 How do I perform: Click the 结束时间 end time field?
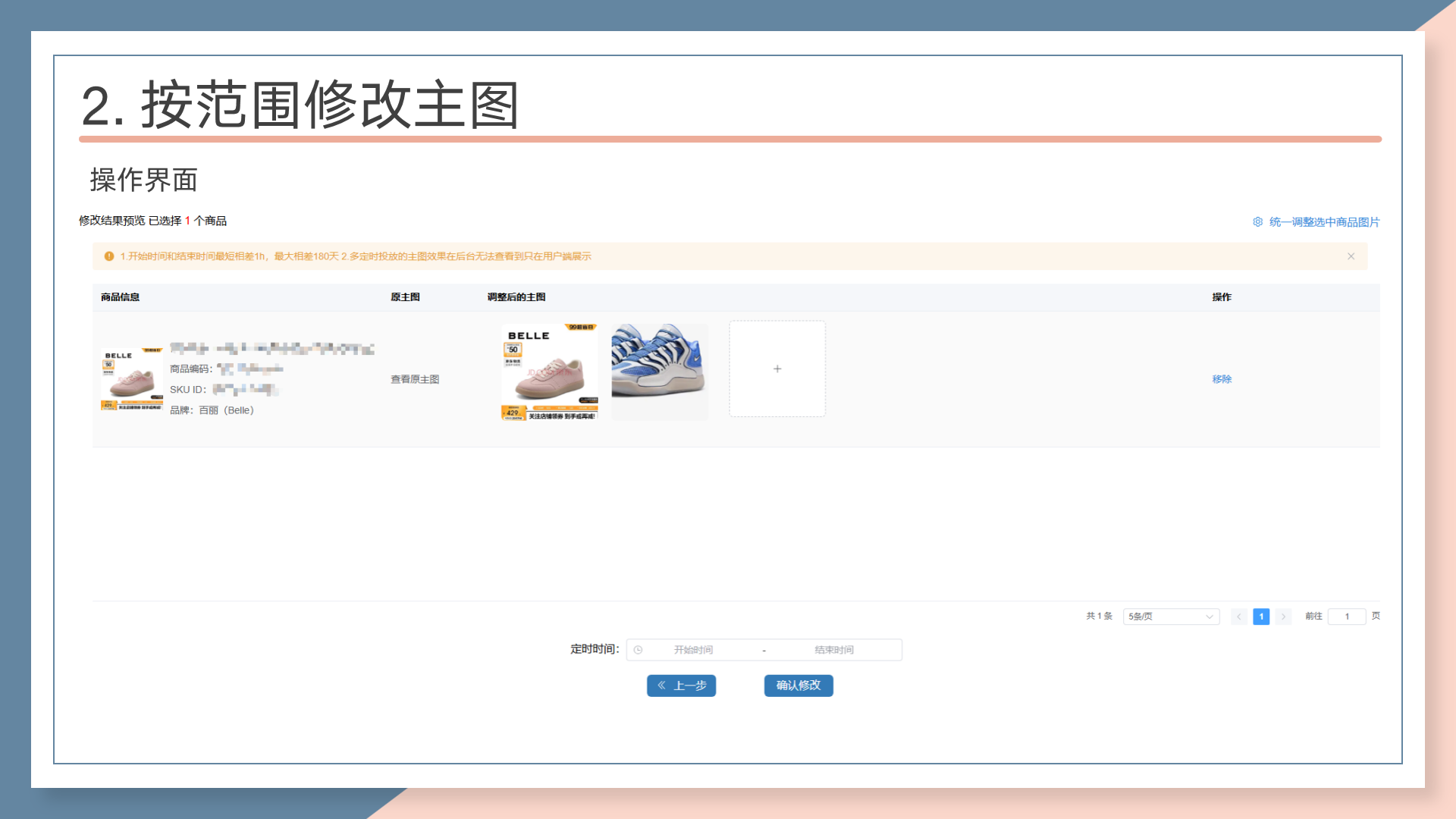pos(834,650)
